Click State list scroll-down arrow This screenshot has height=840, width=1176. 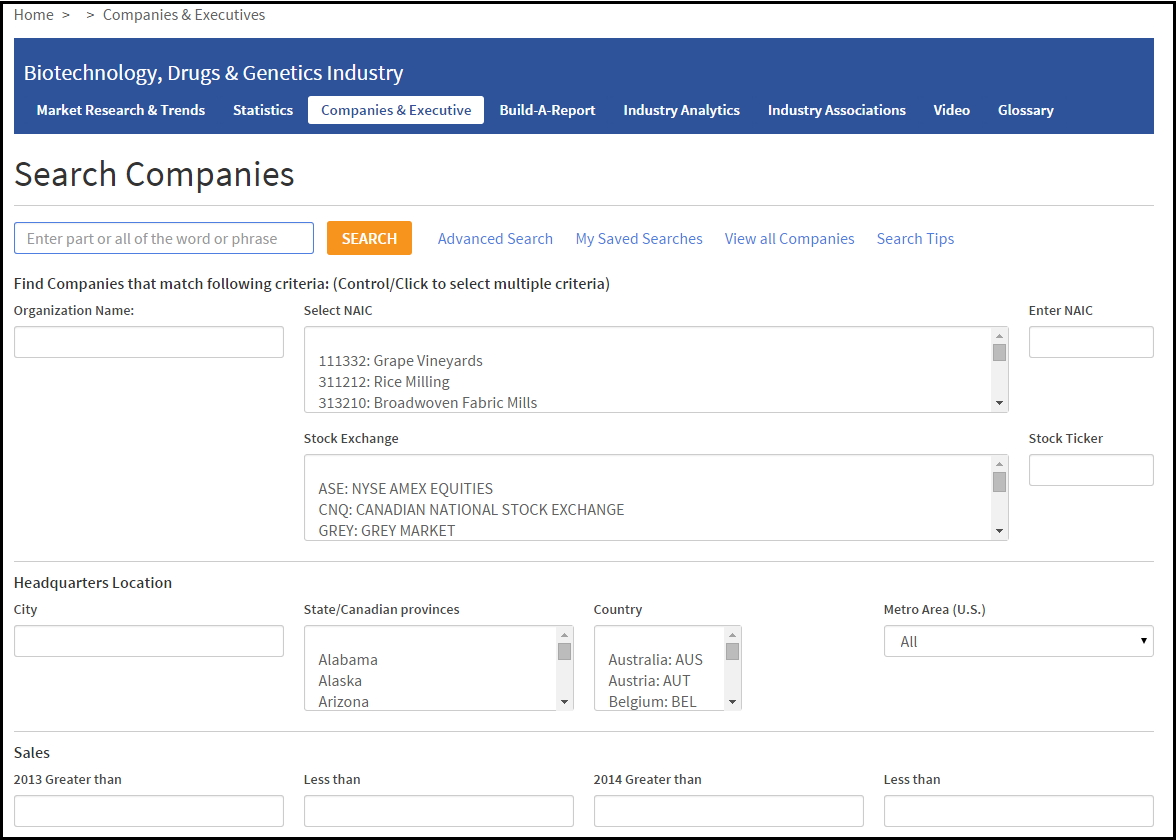(x=564, y=703)
